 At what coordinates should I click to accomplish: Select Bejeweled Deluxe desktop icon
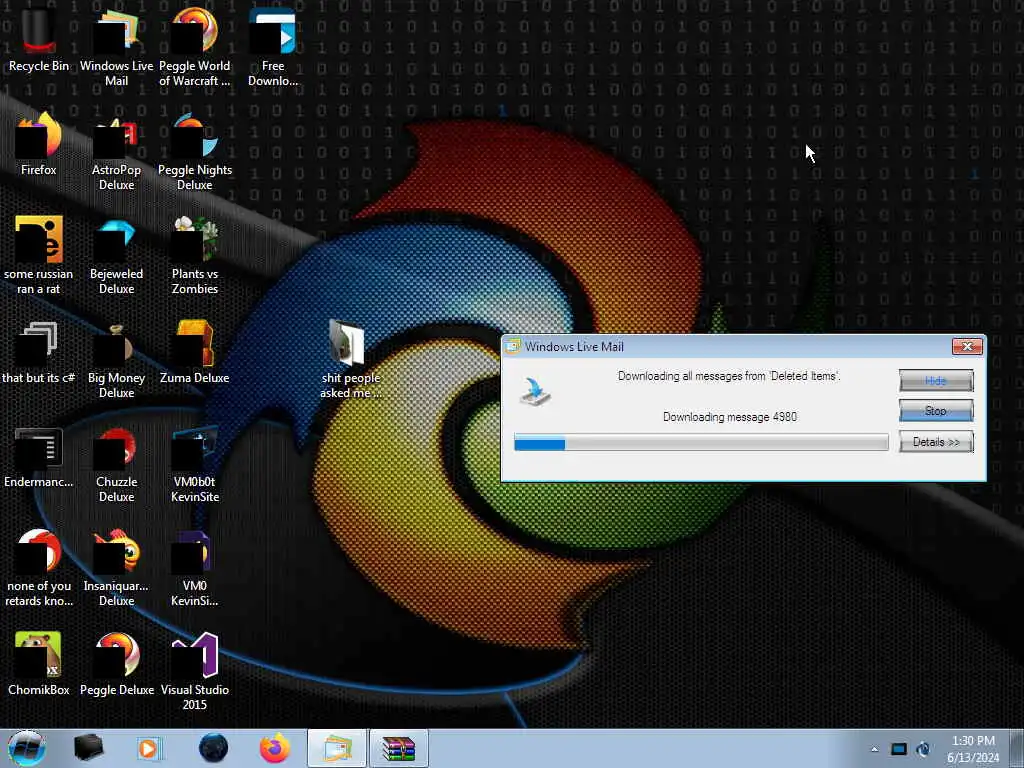(116, 255)
